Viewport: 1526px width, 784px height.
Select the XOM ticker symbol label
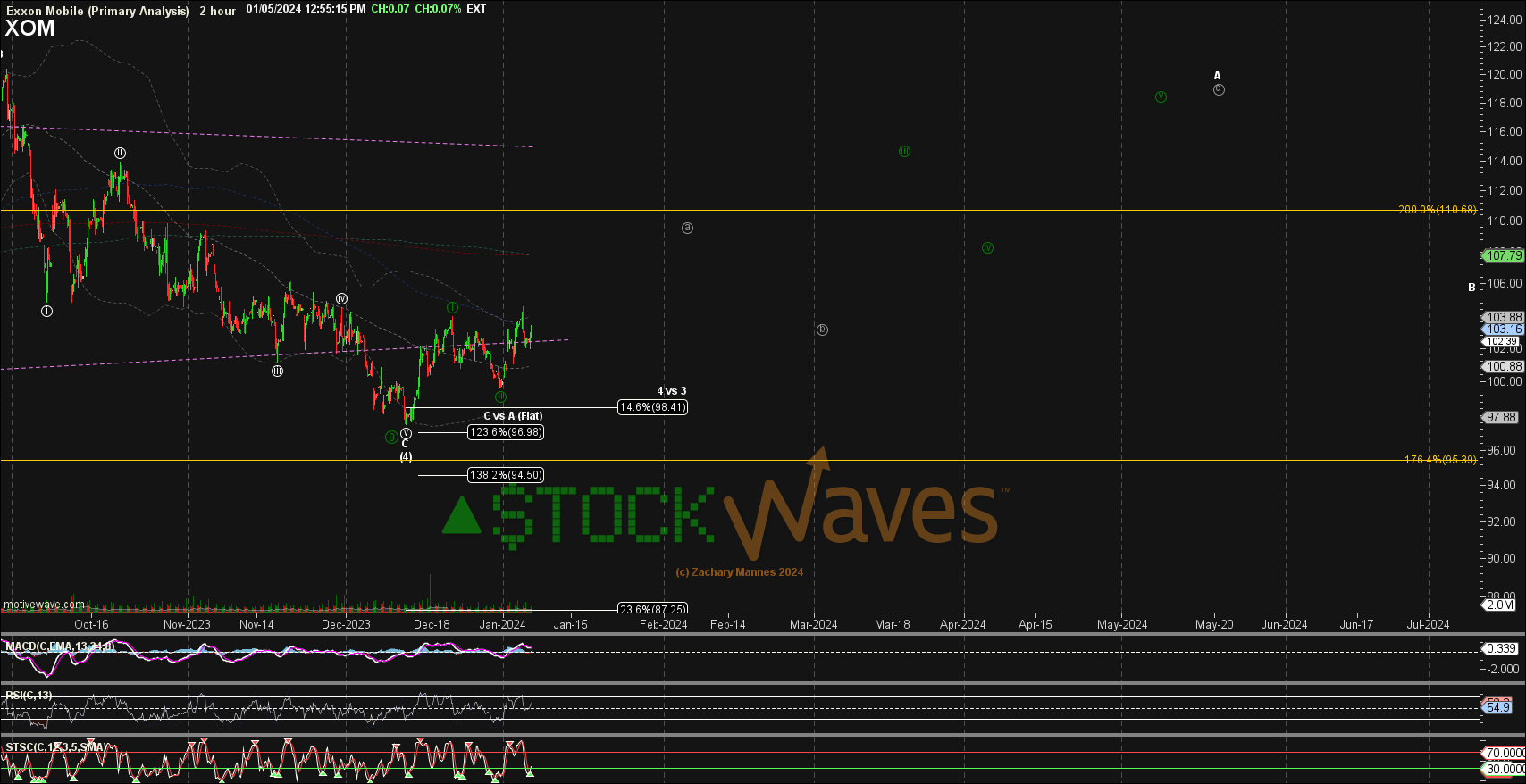click(30, 29)
